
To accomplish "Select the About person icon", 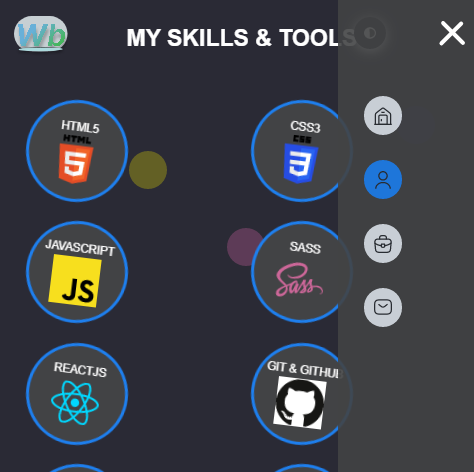I will 383,180.
